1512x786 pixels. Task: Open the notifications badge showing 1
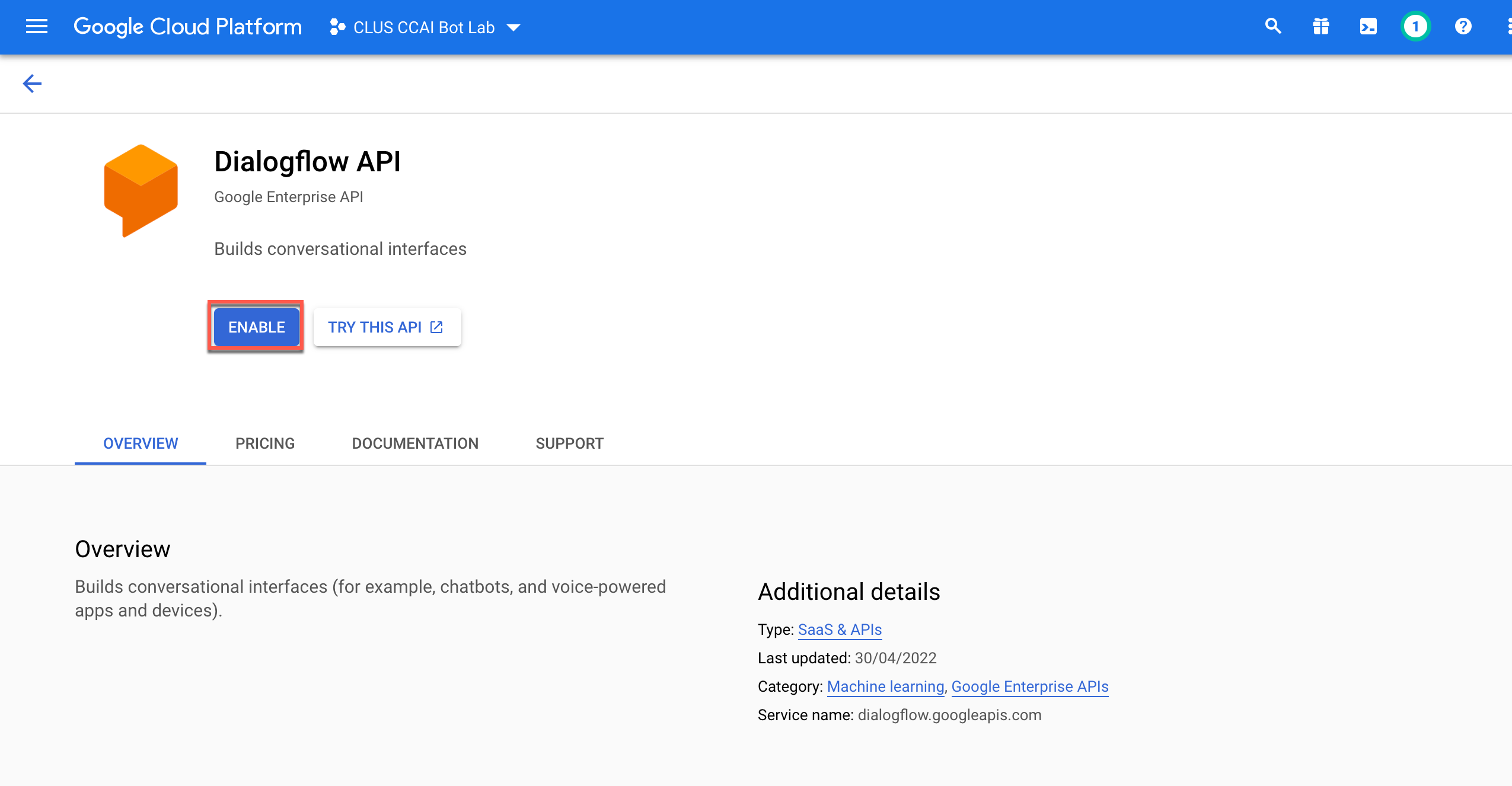pos(1415,27)
